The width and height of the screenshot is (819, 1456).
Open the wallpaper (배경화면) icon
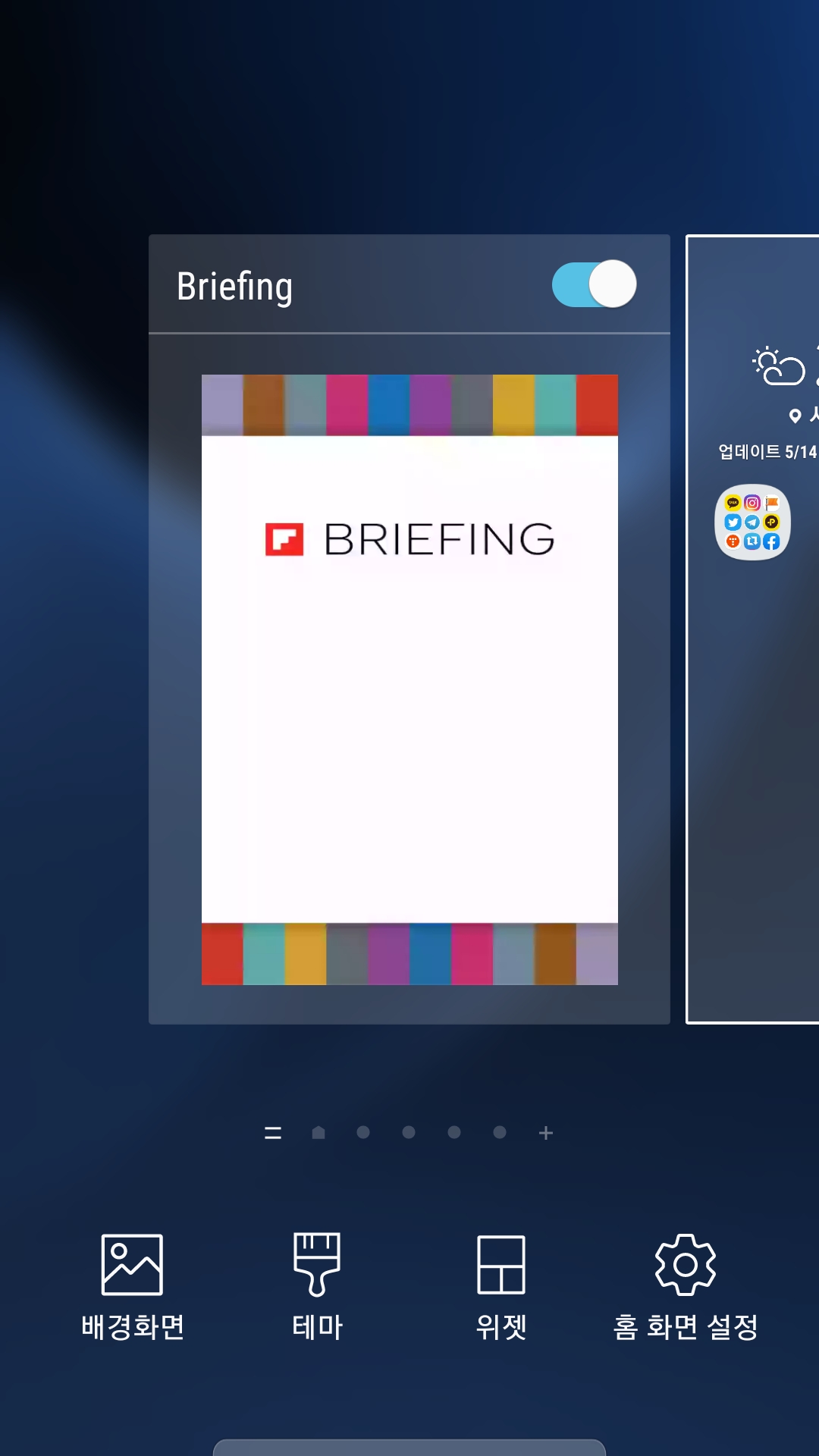click(x=132, y=1264)
